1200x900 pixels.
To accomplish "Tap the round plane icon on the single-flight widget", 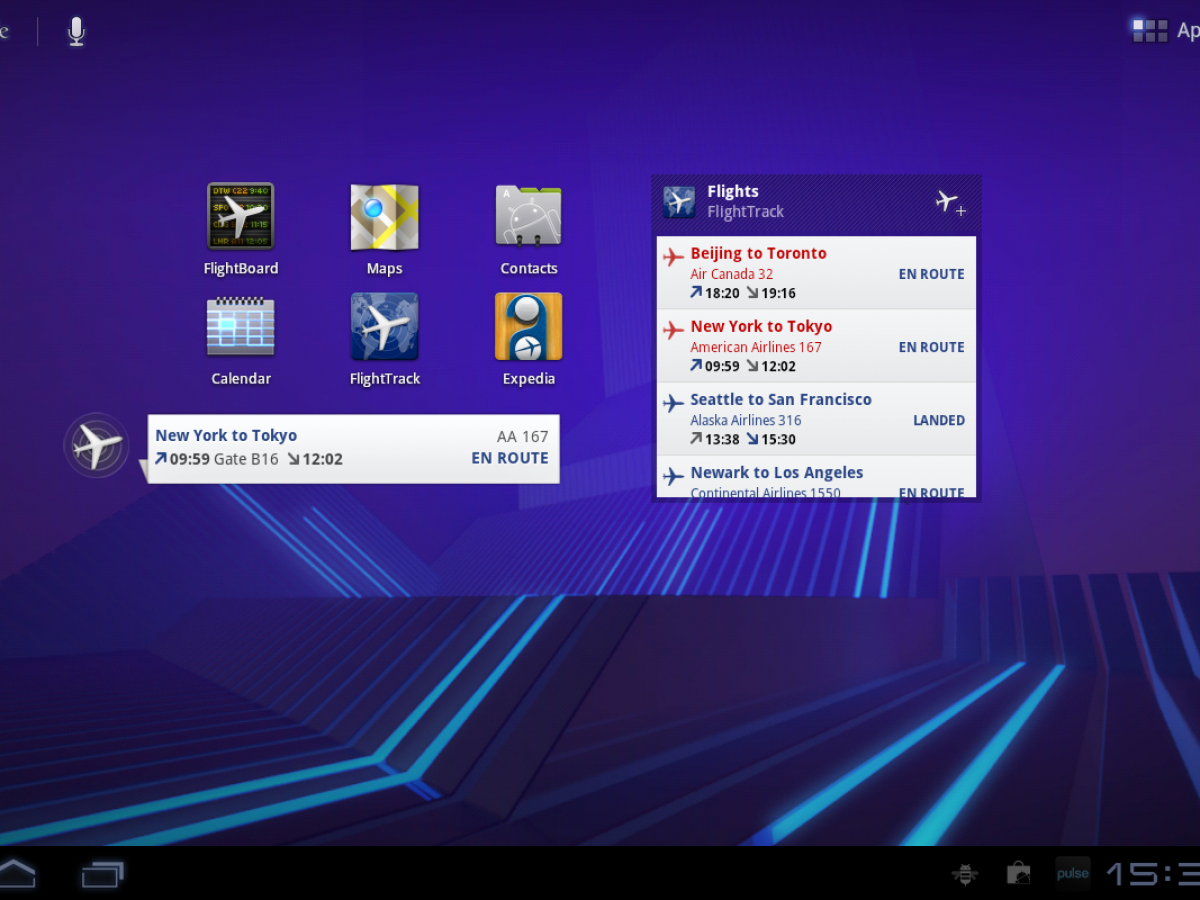I will (x=96, y=446).
